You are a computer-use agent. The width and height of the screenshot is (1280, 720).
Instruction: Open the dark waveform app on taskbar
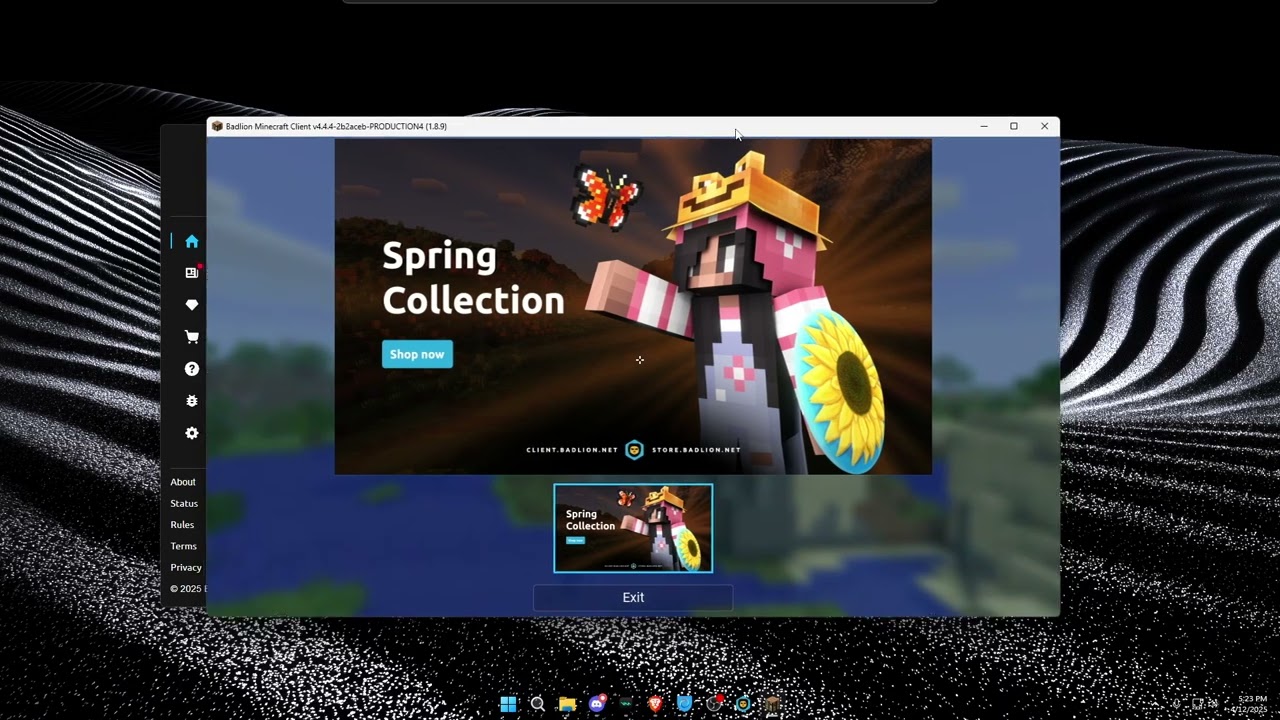626,704
